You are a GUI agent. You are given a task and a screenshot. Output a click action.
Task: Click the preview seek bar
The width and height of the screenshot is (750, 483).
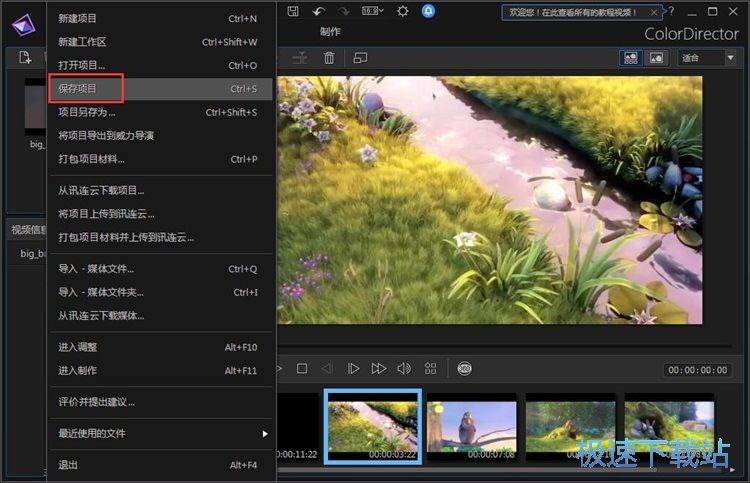pyautogui.click(x=505, y=345)
